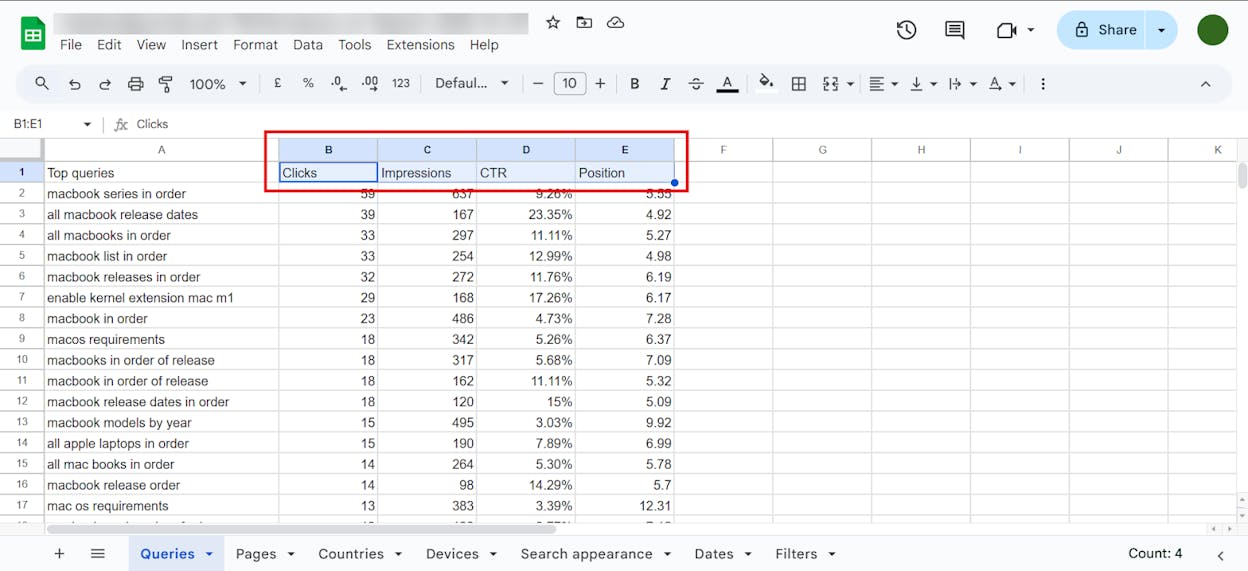The width and height of the screenshot is (1248, 571).
Task: Open the Google Sheets home icon
Action: [33, 33]
